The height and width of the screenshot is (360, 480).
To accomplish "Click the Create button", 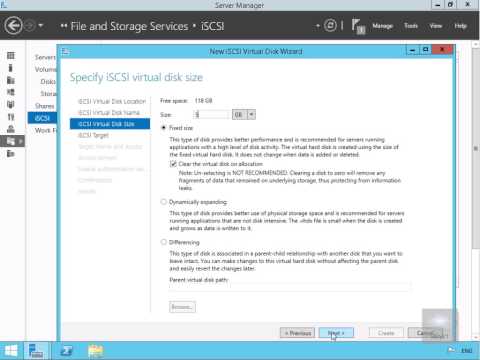I will (386, 333).
